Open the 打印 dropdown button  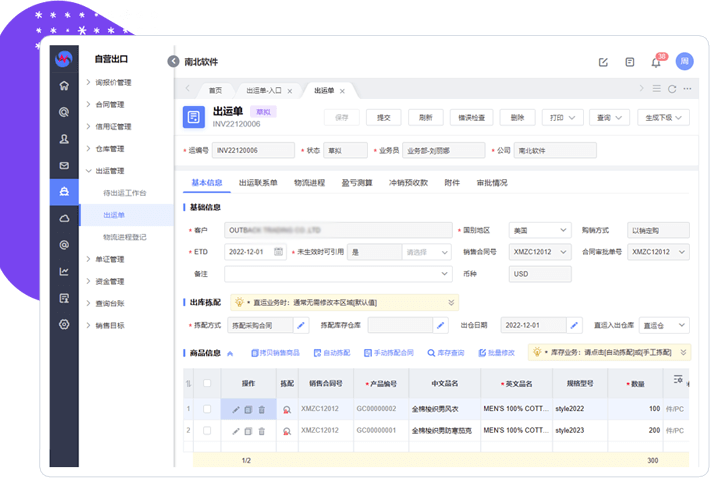tap(560, 117)
